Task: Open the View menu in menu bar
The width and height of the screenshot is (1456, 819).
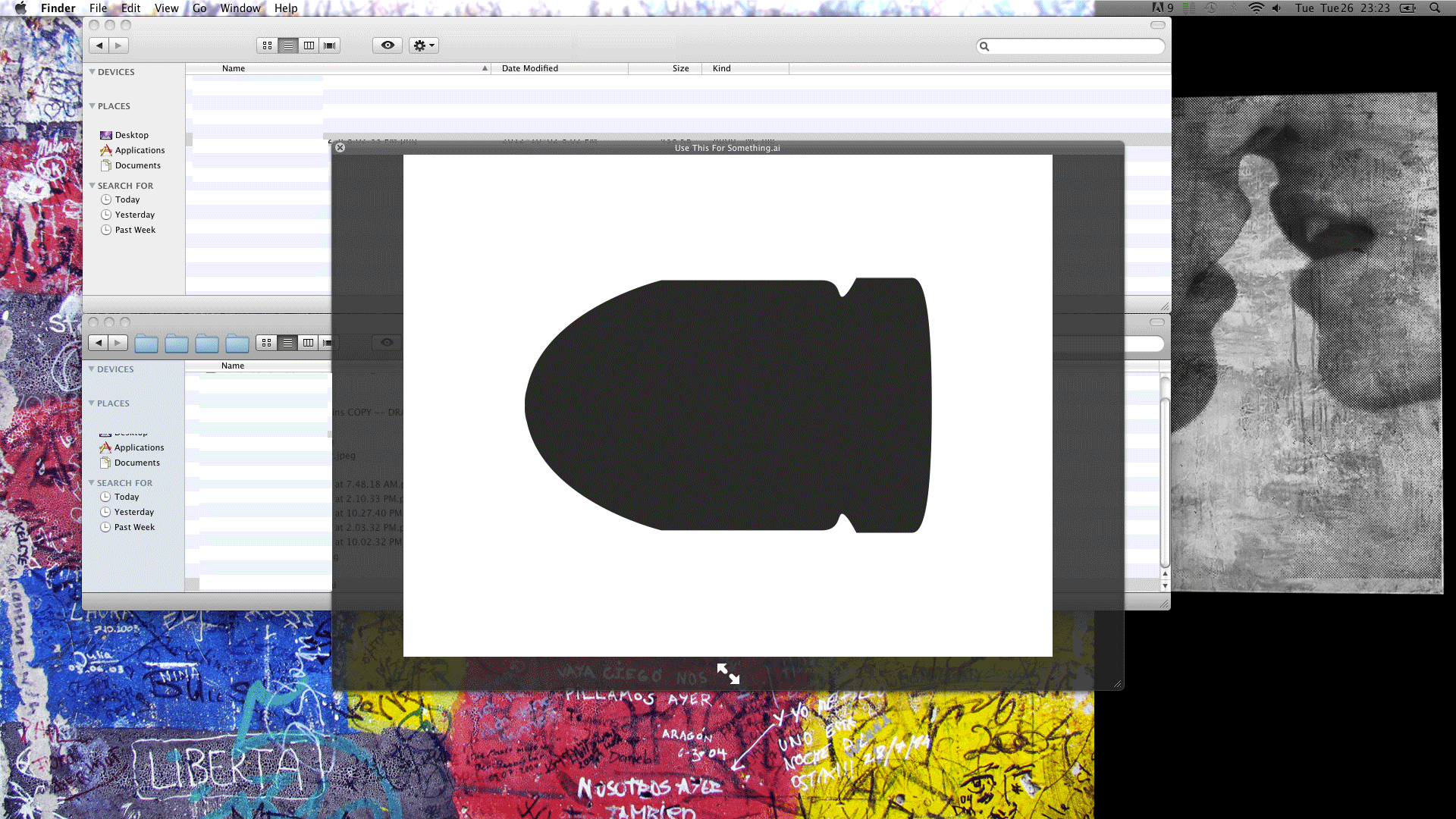Action: click(x=166, y=8)
